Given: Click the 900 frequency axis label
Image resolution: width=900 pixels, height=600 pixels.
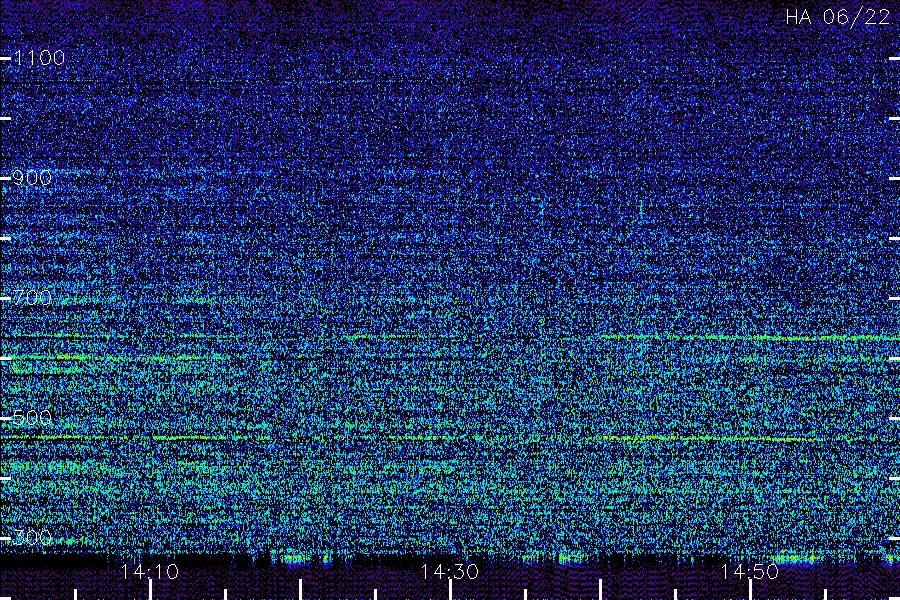Looking at the screenshot, I should tap(32, 178).
